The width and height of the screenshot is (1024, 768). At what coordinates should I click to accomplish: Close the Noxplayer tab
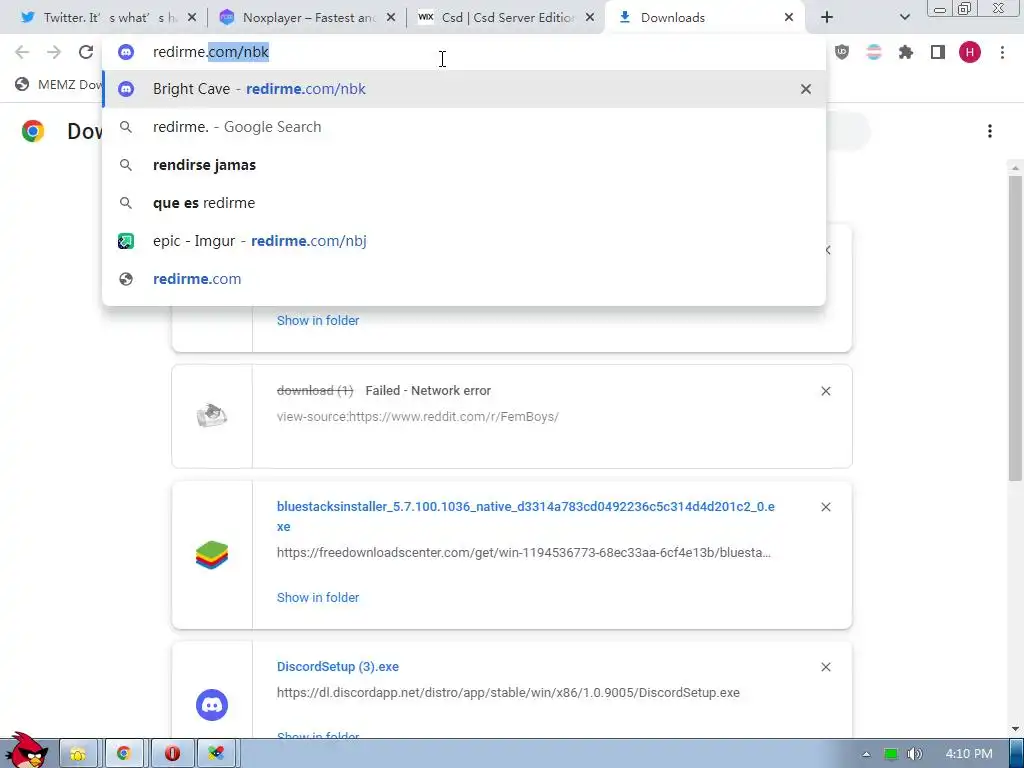click(391, 18)
